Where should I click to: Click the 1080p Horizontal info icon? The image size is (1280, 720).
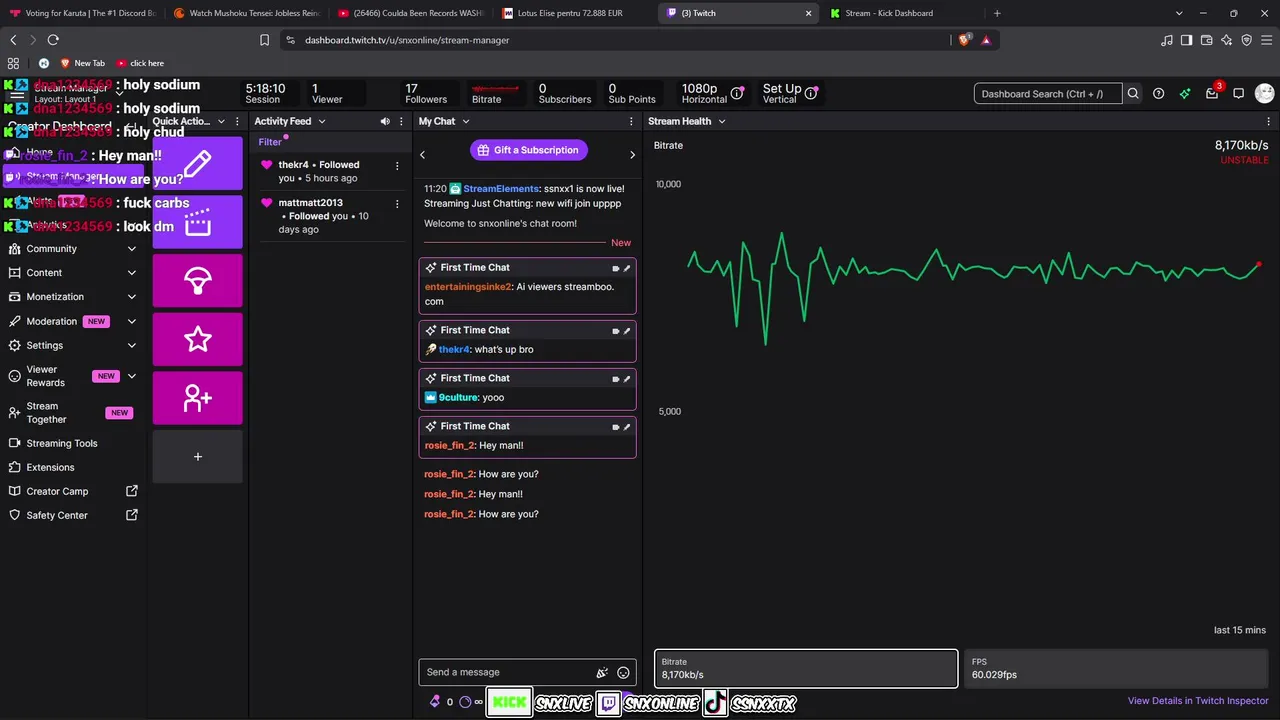(x=737, y=93)
